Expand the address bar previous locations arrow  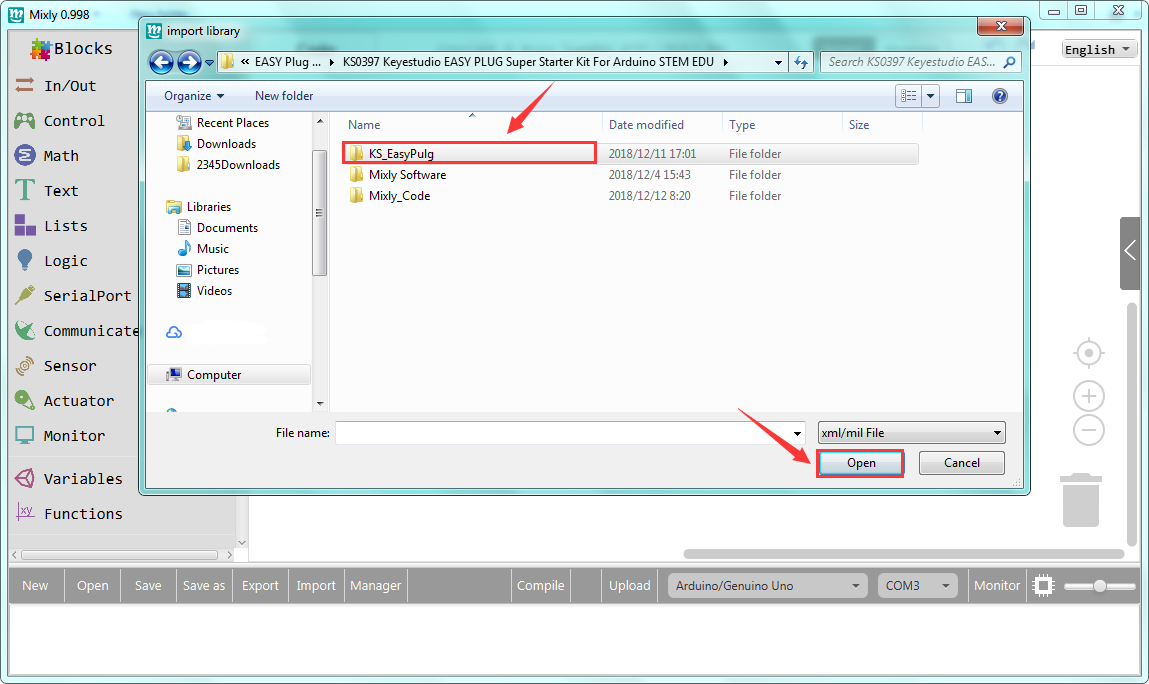778,62
